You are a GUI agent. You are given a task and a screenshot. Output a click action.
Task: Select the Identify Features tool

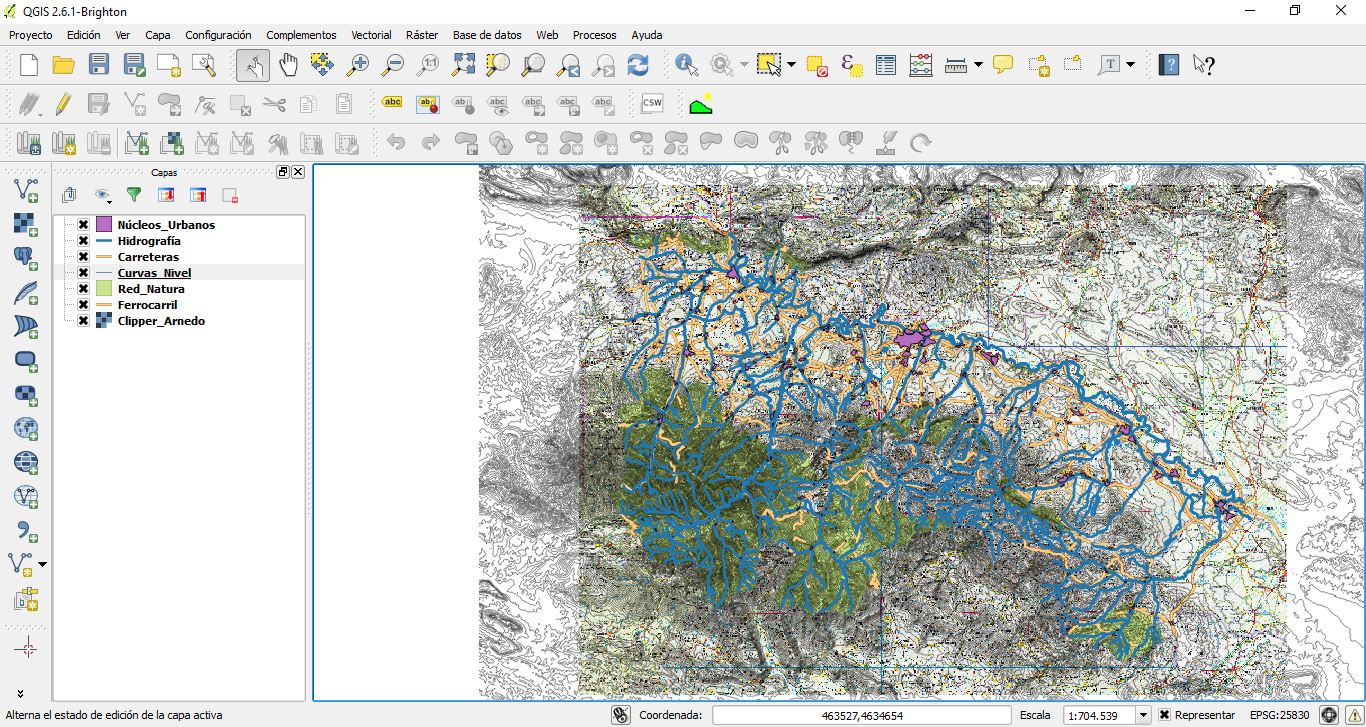coord(686,65)
